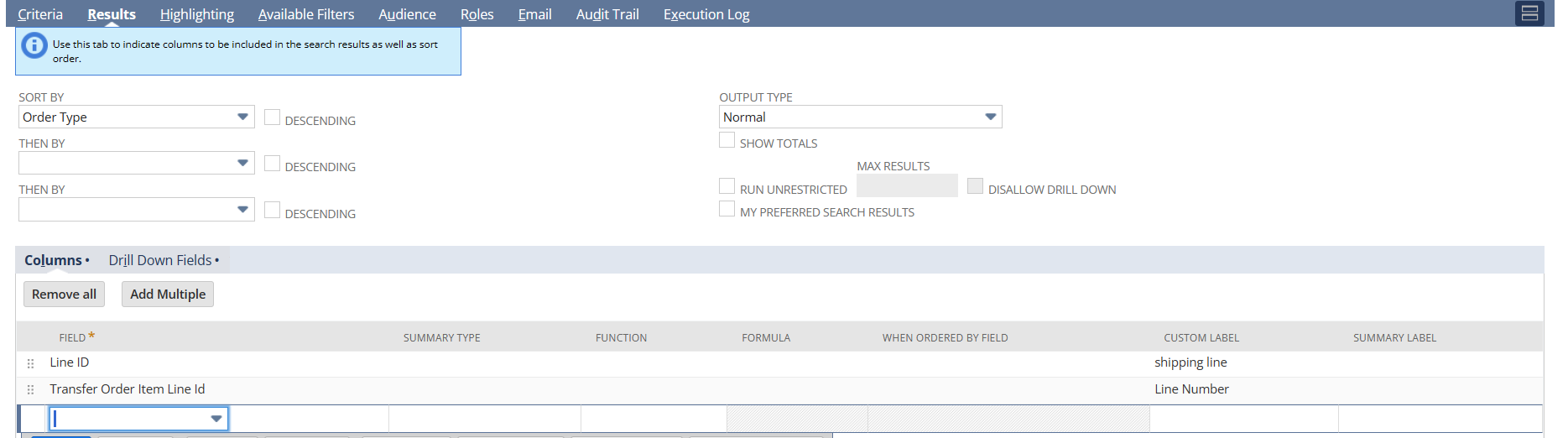Open the layout menu icon at top right

click(x=1529, y=13)
